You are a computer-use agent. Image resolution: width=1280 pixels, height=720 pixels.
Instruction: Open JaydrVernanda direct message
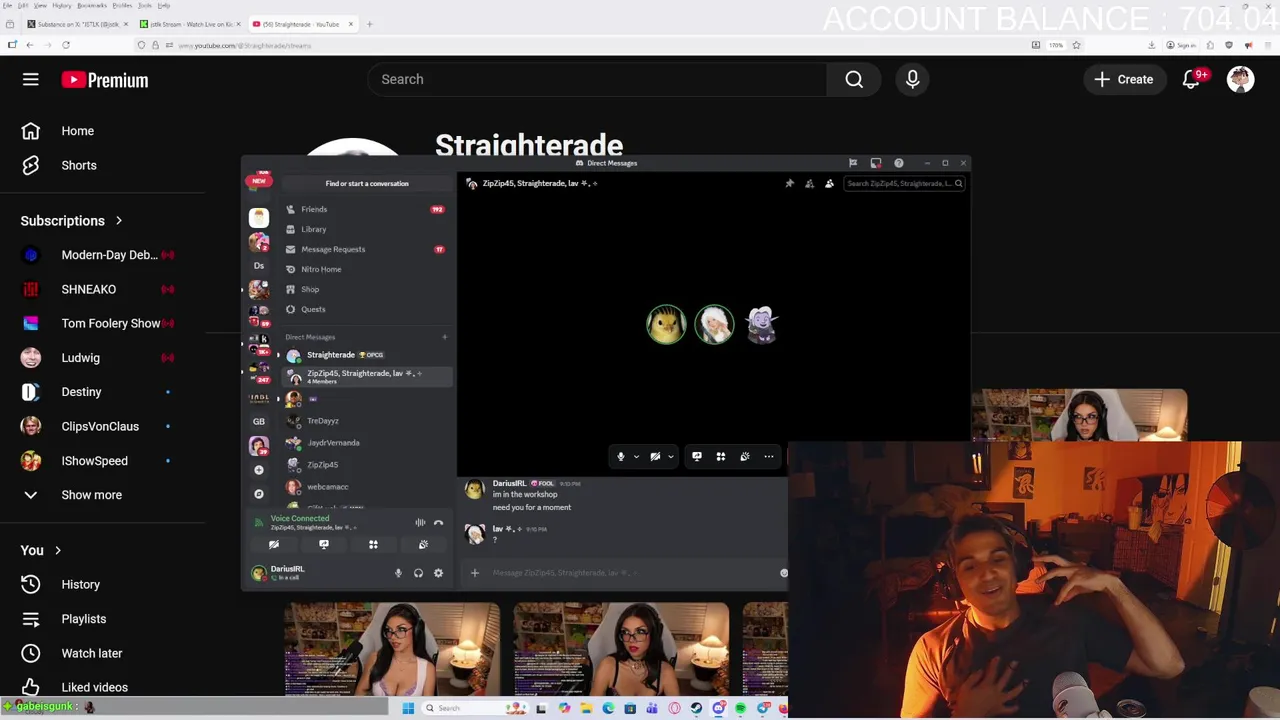coord(365,443)
